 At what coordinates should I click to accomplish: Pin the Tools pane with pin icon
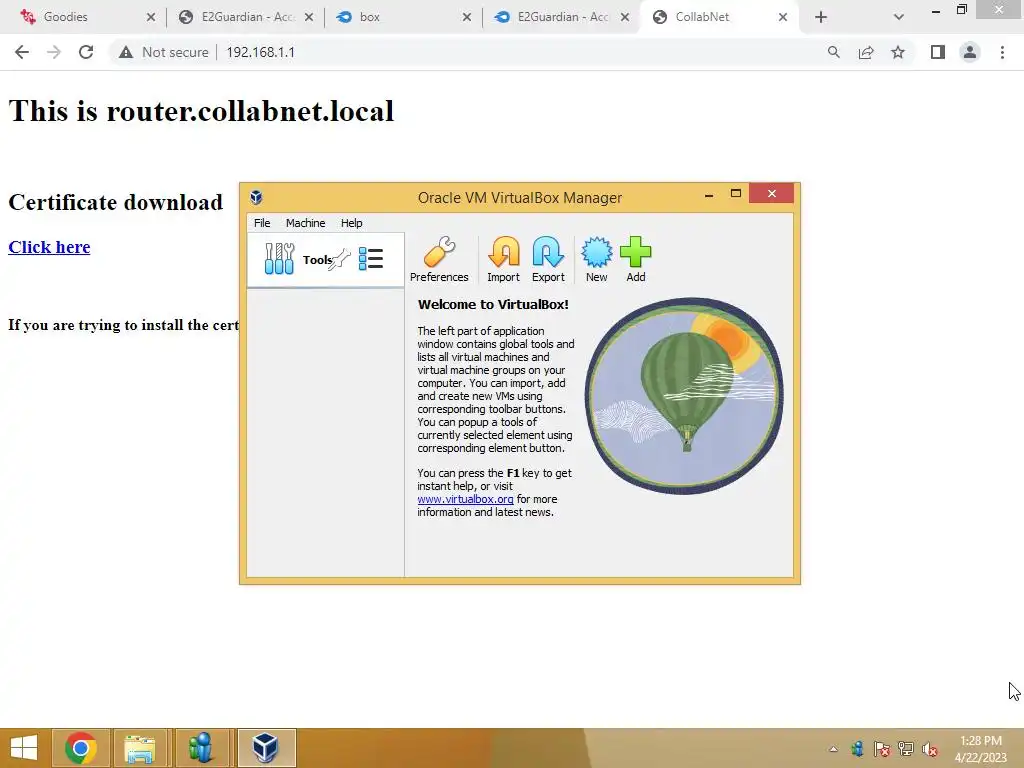340,259
